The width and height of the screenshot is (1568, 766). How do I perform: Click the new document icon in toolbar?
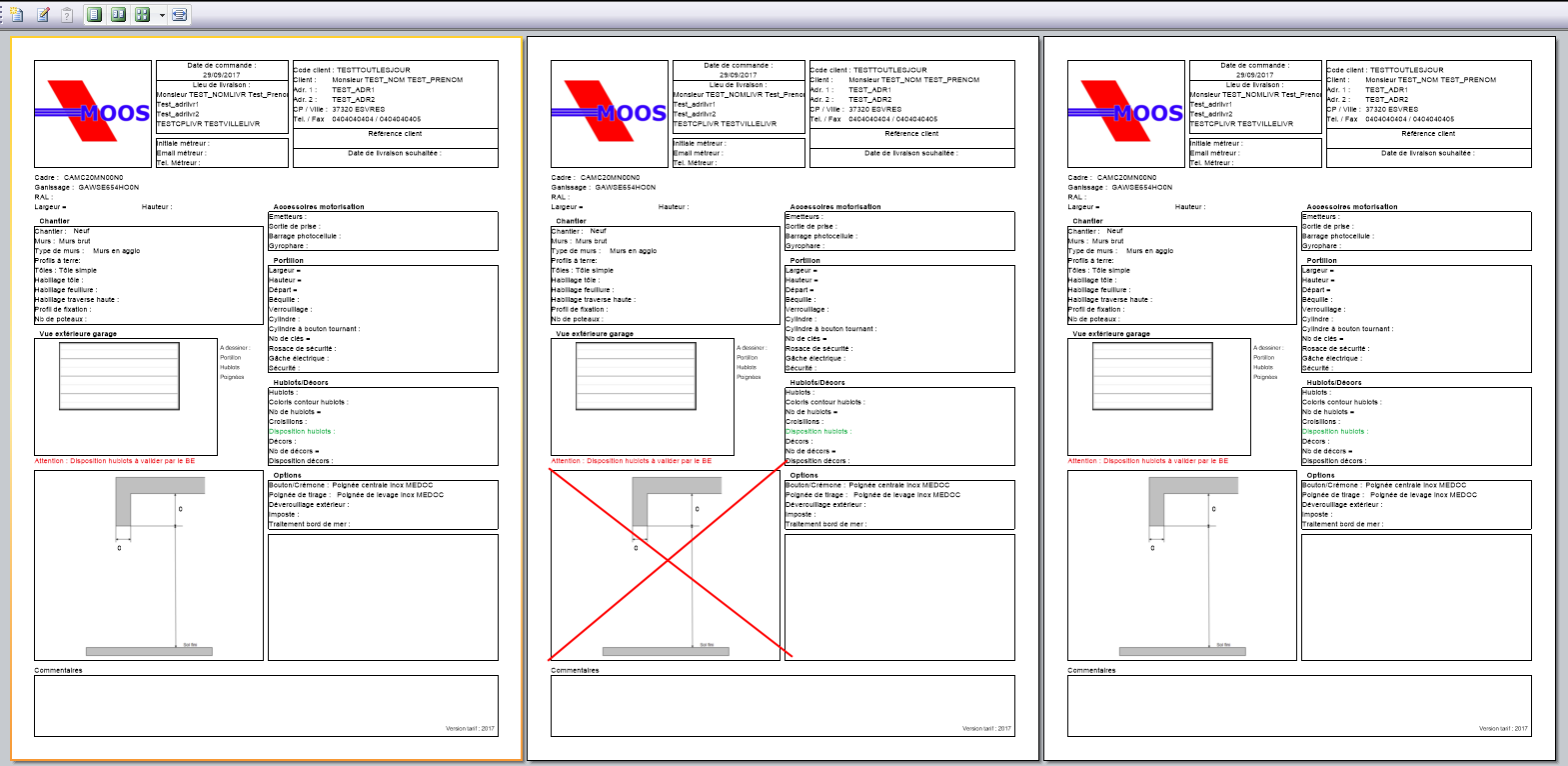17,14
